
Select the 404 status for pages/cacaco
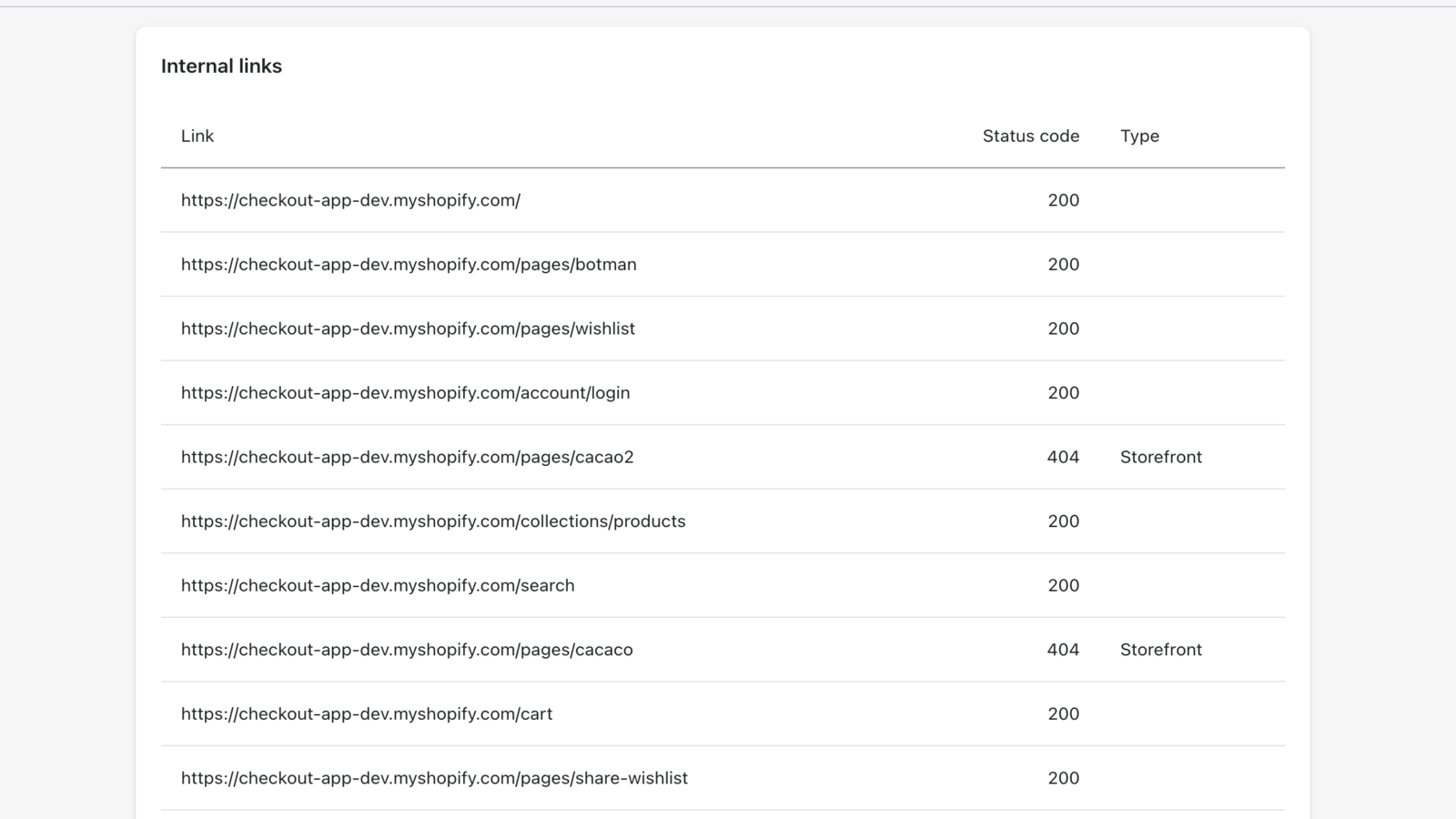coord(1062,650)
